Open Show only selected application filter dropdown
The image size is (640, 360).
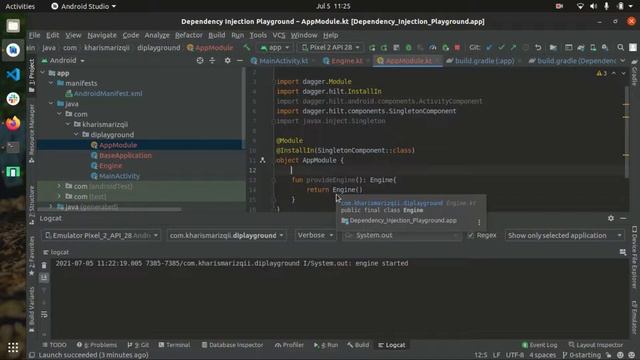pos(565,236)
